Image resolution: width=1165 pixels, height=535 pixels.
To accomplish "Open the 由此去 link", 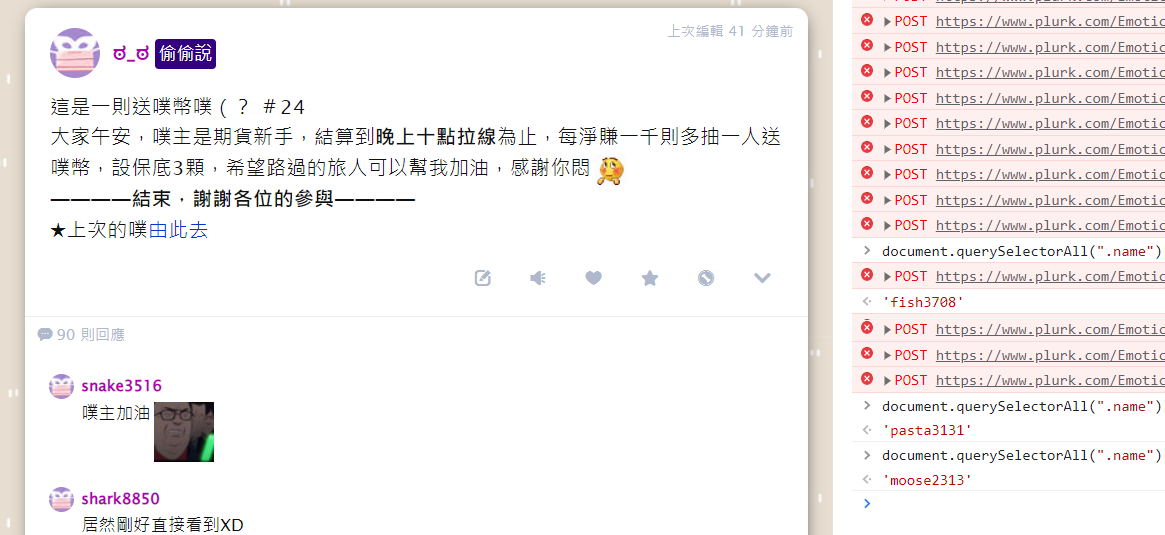I will (x=178, y=230).
